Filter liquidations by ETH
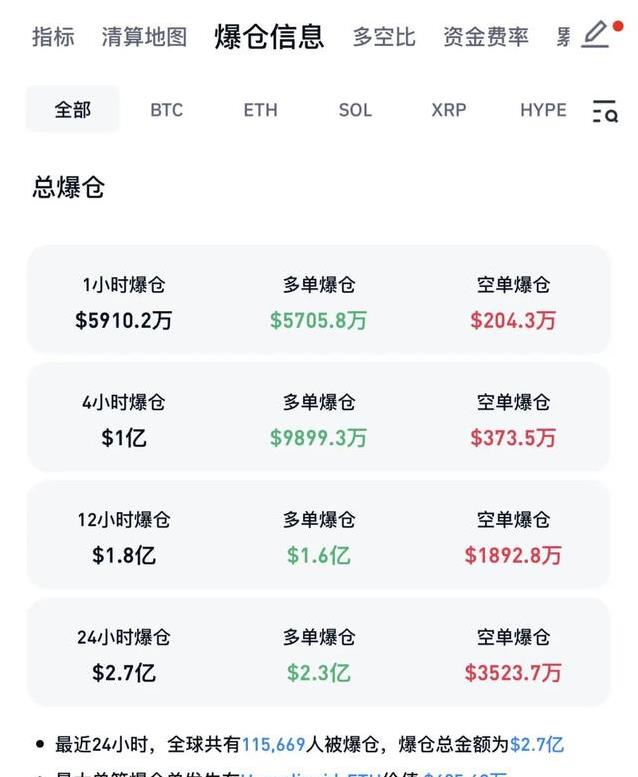Viewport: 638px width, 777px height. coord(261,110)
